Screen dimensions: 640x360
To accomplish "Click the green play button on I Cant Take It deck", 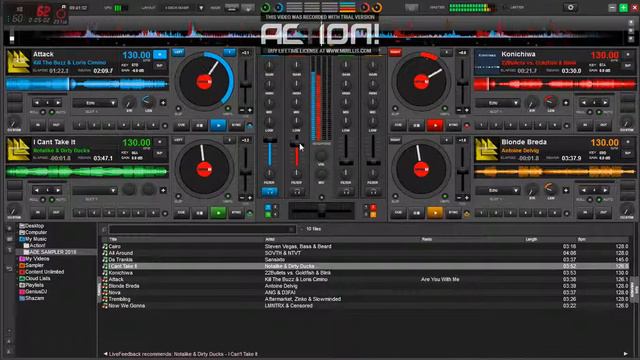I will coord(218,213).
